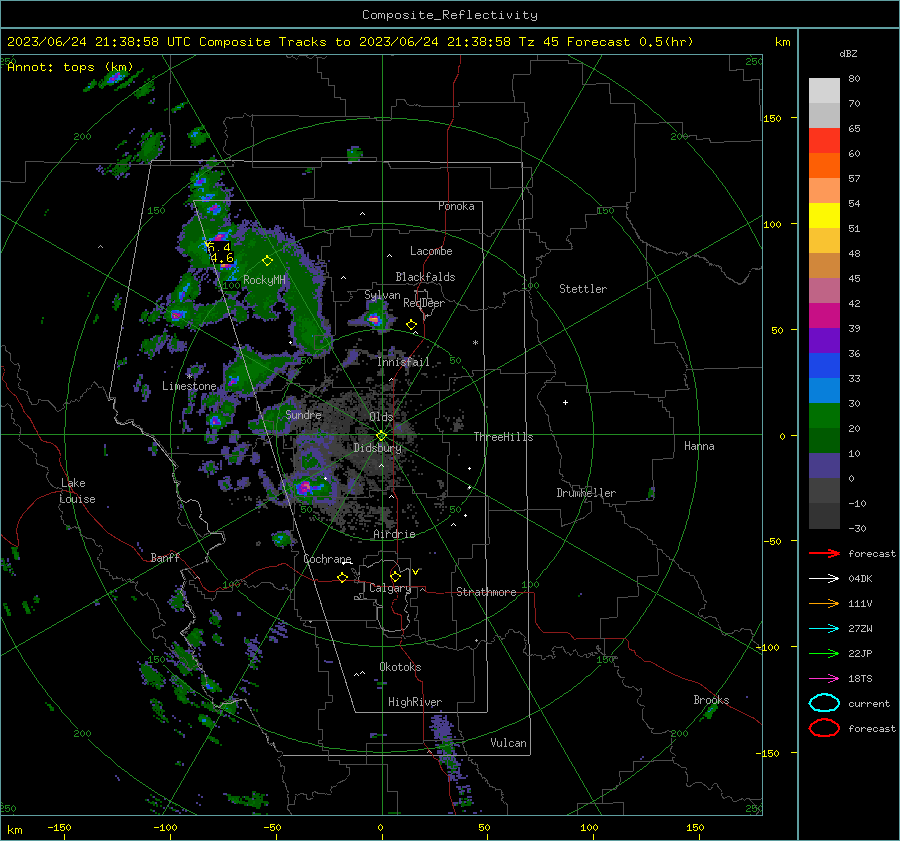Select the light gray 80 dBZ swatch

tap(824, 90)
